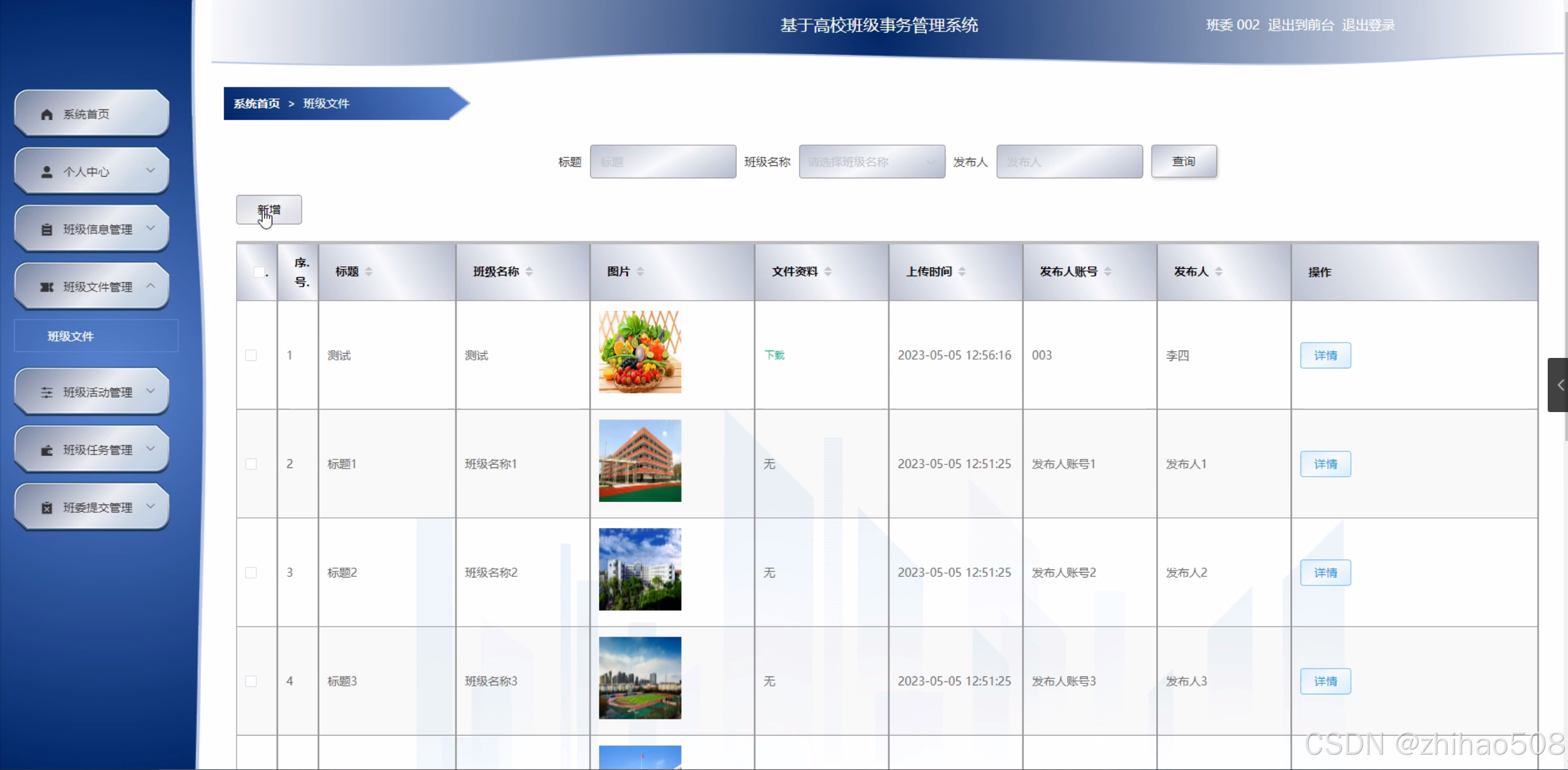This screenshot has width=1568, height=770.
Task: Go to 系统首页 in breadcrumb
Action: coord(256,103)
